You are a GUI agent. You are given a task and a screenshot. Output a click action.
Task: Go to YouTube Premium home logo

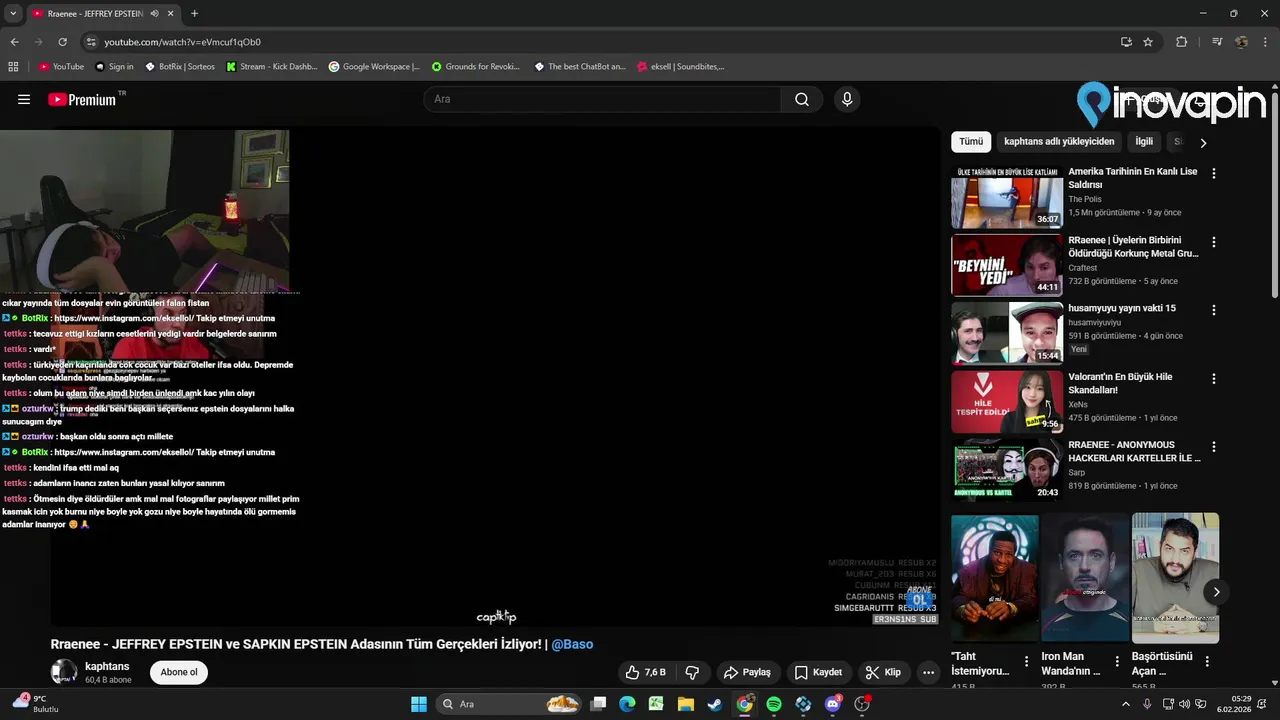[82, 99]
